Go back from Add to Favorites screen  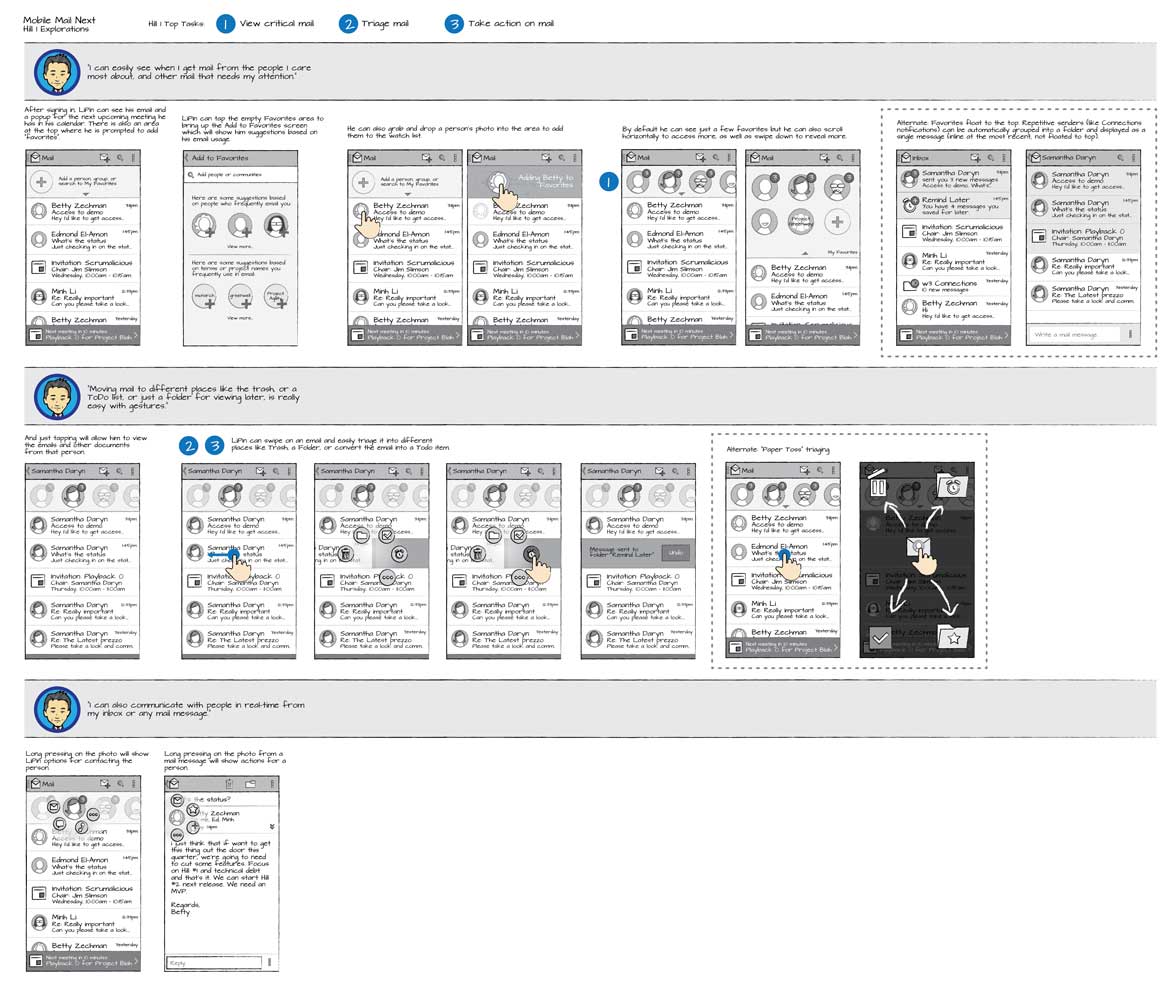(187, 158)
